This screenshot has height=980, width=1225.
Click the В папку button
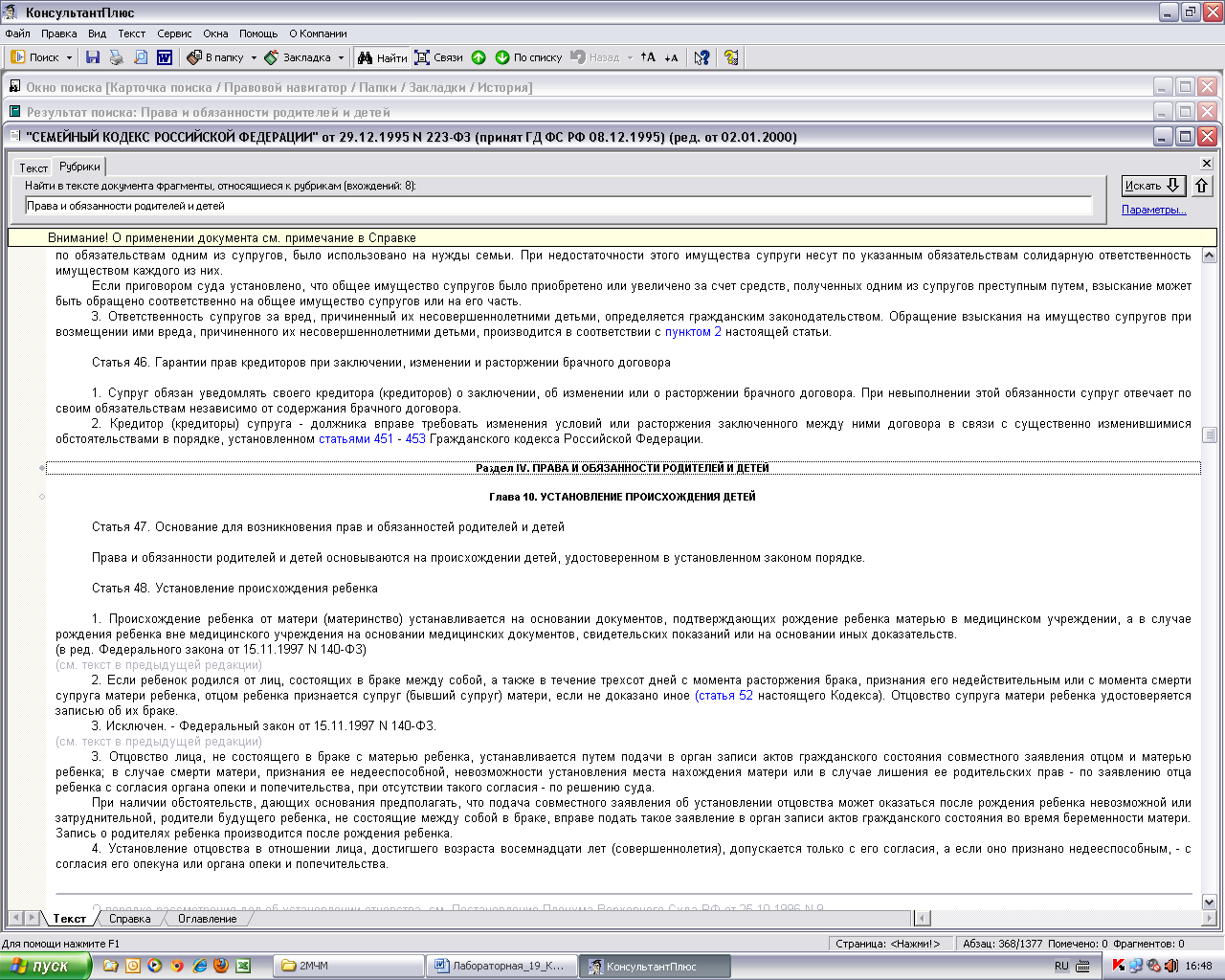(x=215, y=57)
